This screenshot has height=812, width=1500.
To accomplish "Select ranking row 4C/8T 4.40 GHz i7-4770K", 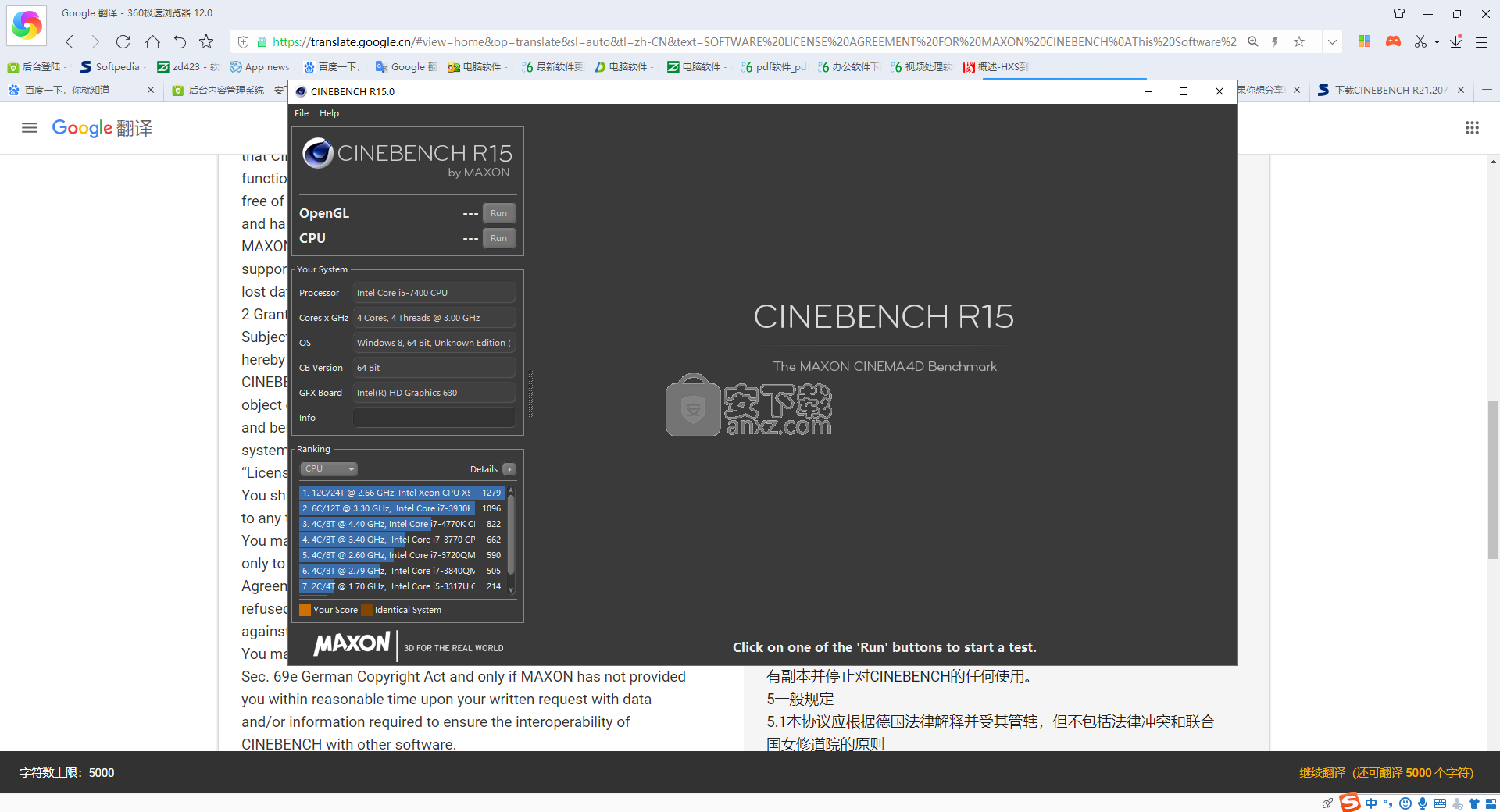I will click(x=402, y=524).
